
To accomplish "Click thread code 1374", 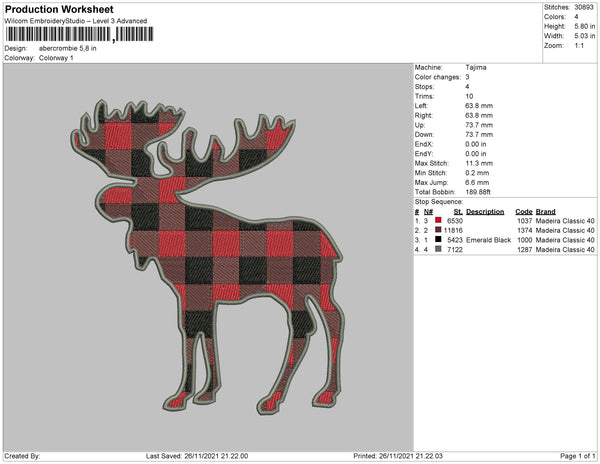I will (x=525, y=230).
